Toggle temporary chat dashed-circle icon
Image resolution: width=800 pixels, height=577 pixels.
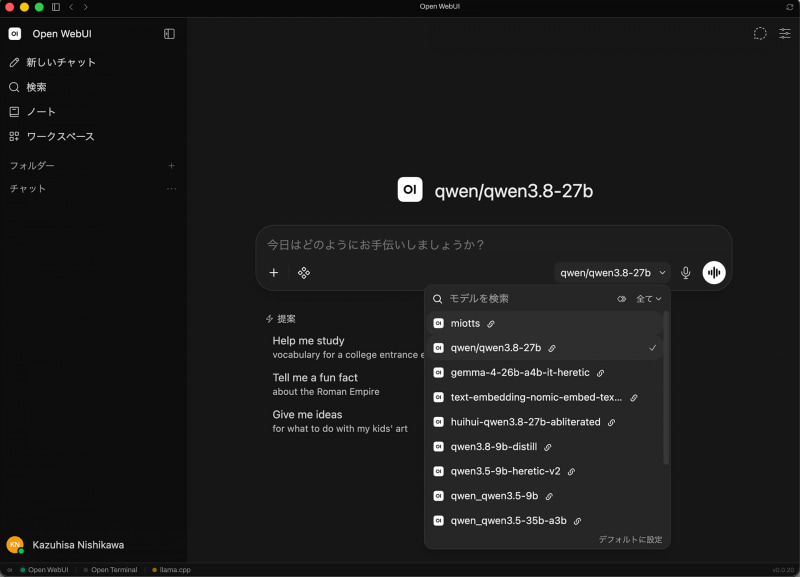click(x=760, y=34)
